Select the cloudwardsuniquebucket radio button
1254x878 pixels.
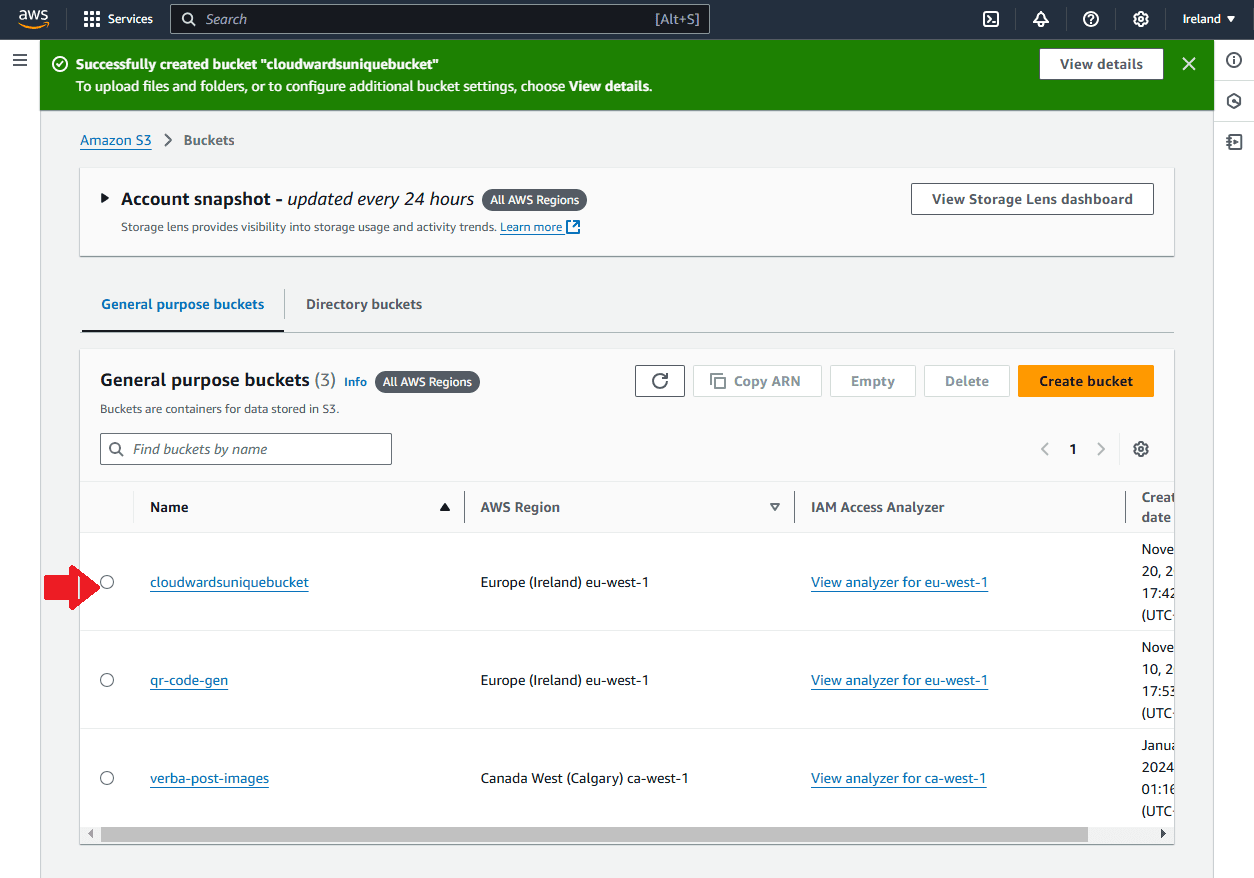point(107,582)
